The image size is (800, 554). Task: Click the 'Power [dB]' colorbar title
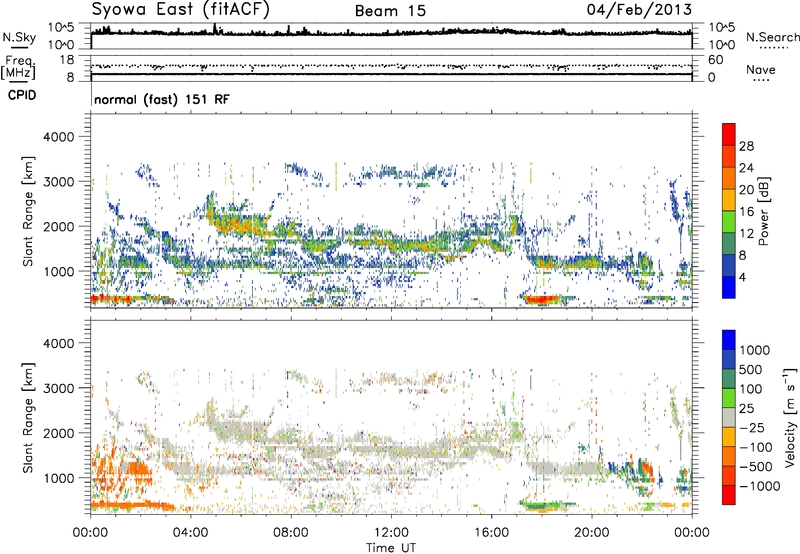tap(764, 211)
